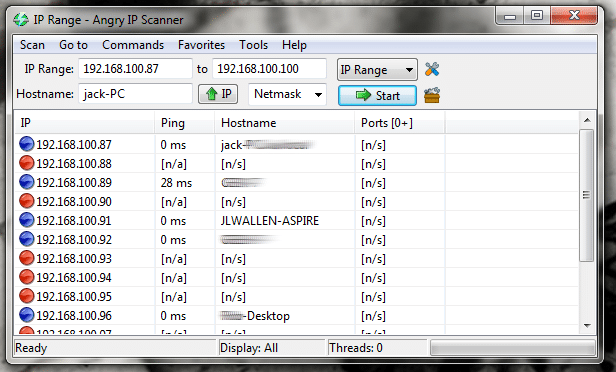Click the starting IP field 192.168.100.87
Image resolution: width=616 pixels, height=372 pixels.
[136, 69]
